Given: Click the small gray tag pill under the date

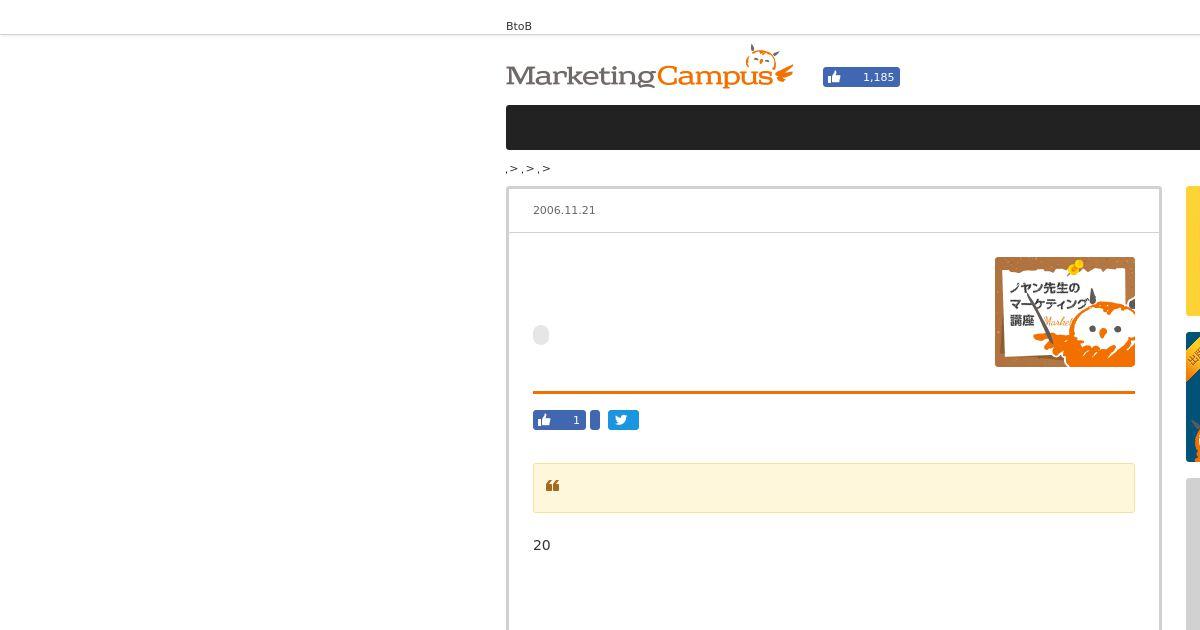Looking at the screenshot, I should point(541,335).
